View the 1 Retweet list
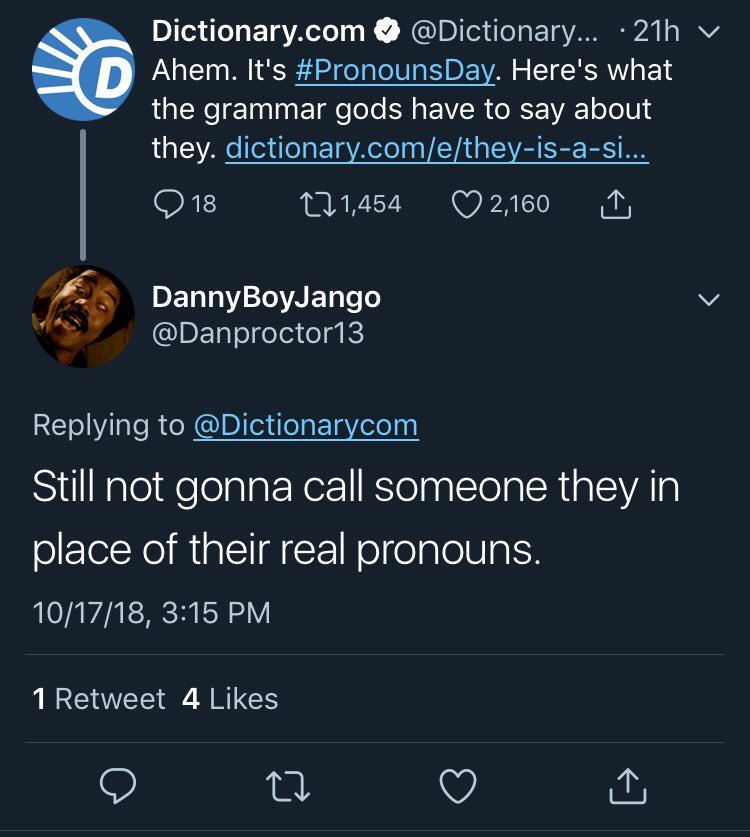The image size is (750, 837). (x=99, y=698)
